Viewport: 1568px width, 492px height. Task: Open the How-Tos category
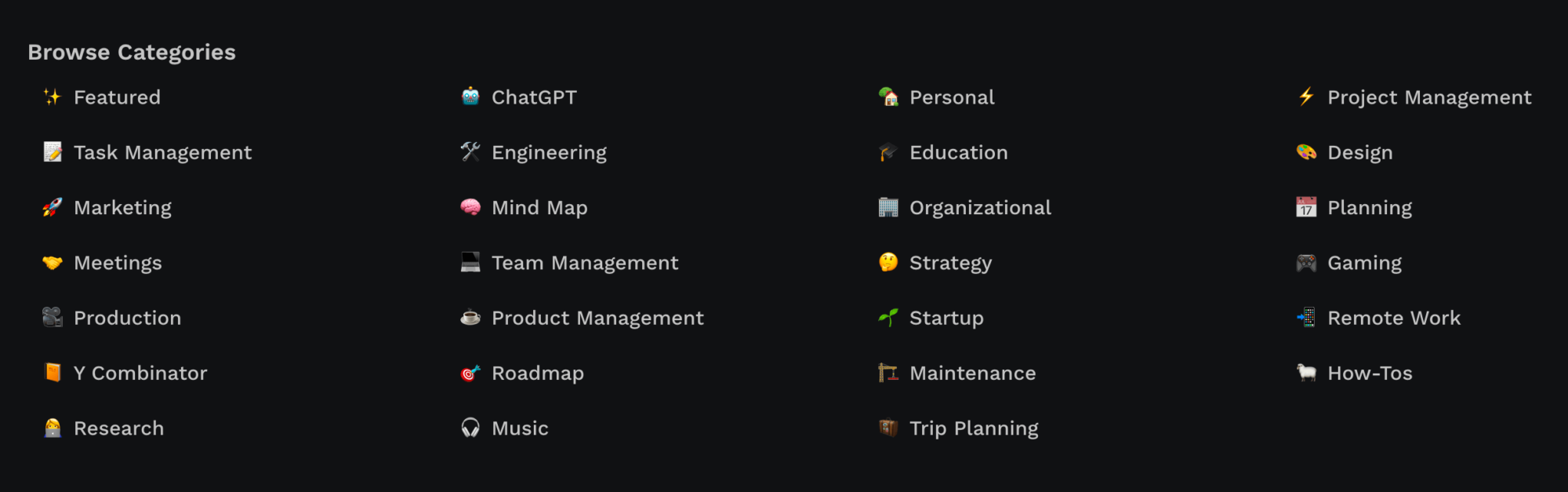click(1370, 373)
